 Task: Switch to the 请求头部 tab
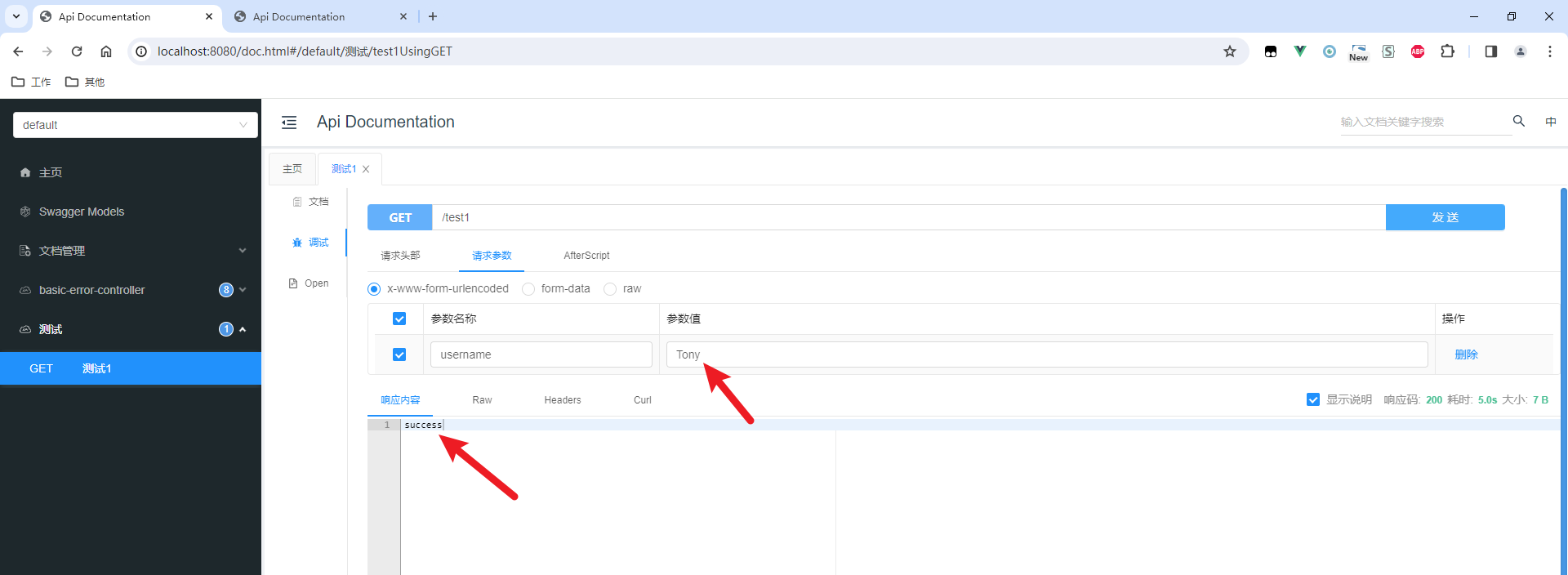point(400,256)
